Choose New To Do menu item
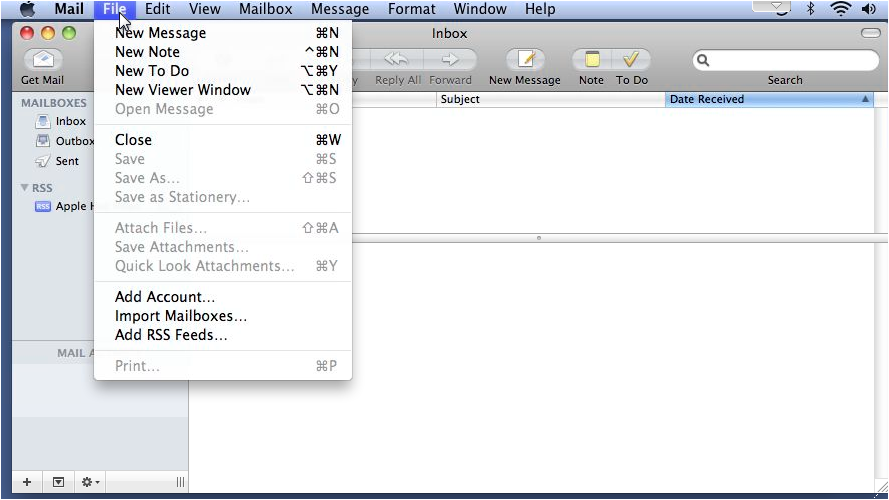Viewport: 889px width, 500px height. tap(223, 71)
